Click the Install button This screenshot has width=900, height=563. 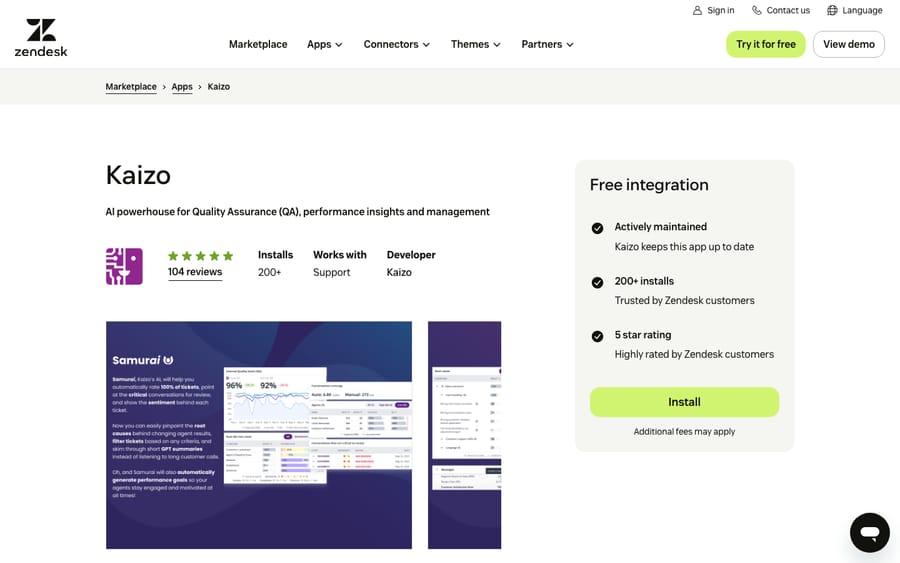pos(684,402)
